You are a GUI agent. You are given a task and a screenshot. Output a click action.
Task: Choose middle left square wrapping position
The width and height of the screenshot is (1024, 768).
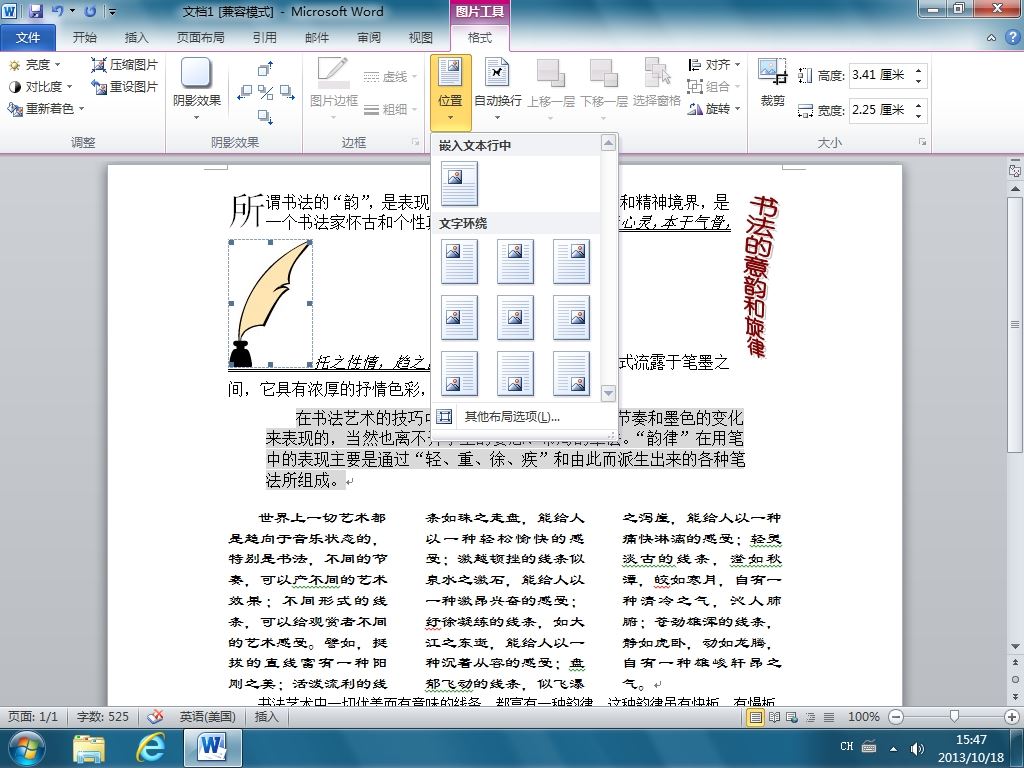[459, 317]
